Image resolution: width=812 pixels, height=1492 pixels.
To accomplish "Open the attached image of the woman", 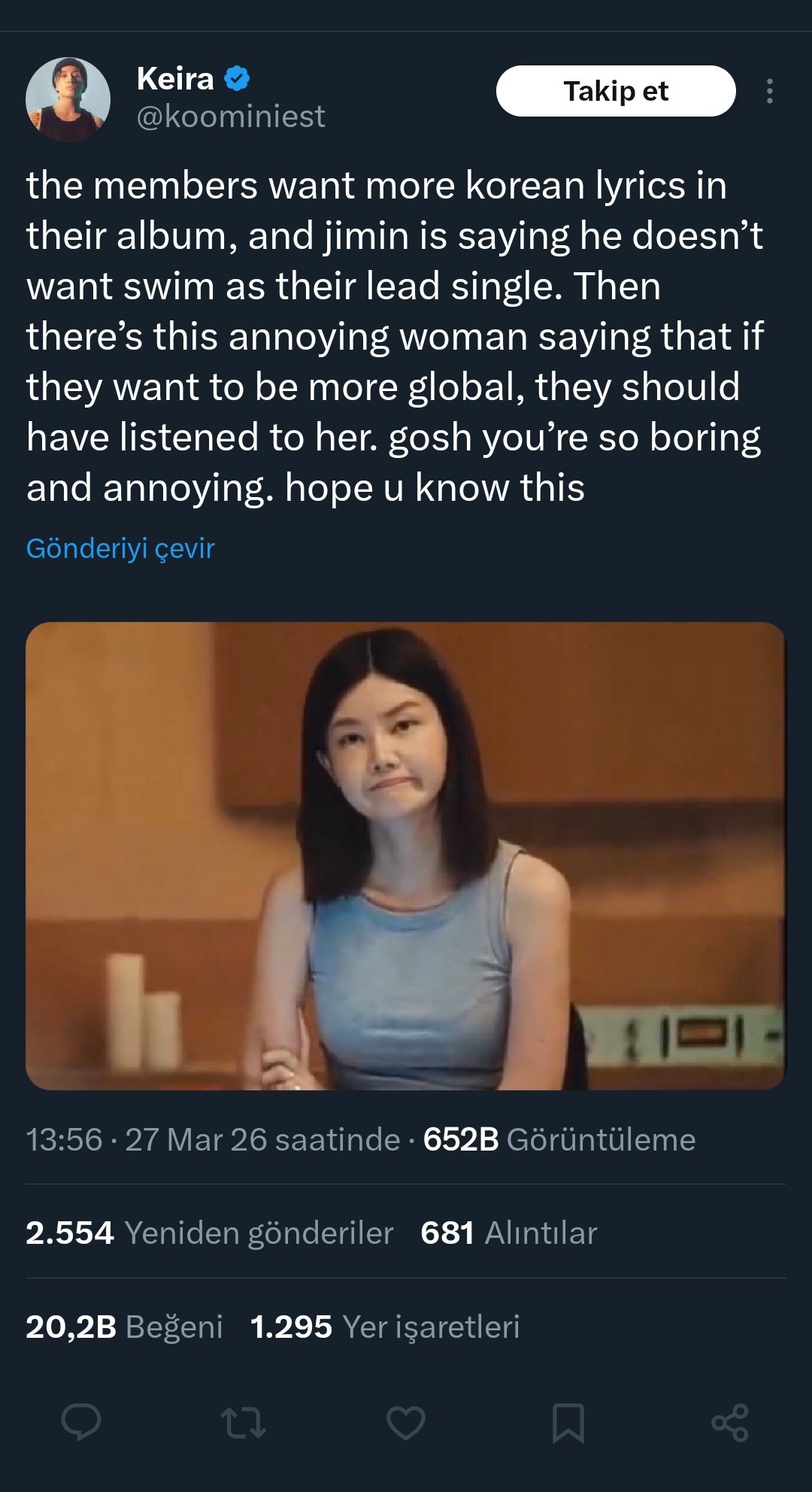I will [x=405, y=855].
